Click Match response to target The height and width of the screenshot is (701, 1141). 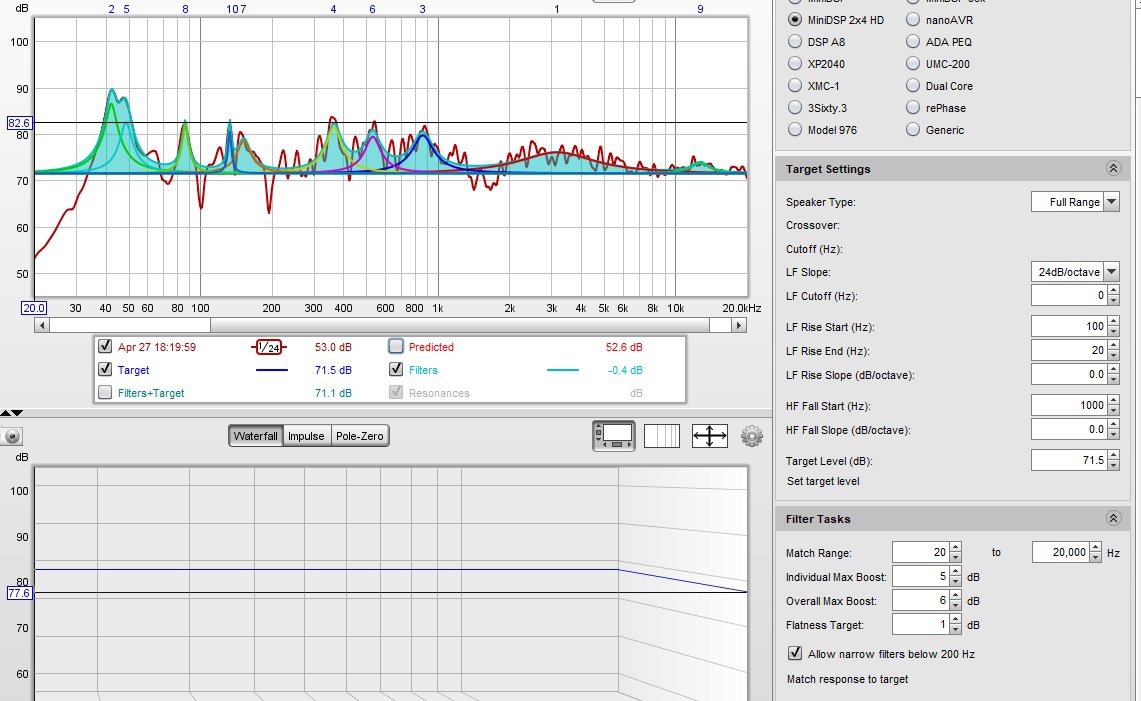(x=847, y=680)
